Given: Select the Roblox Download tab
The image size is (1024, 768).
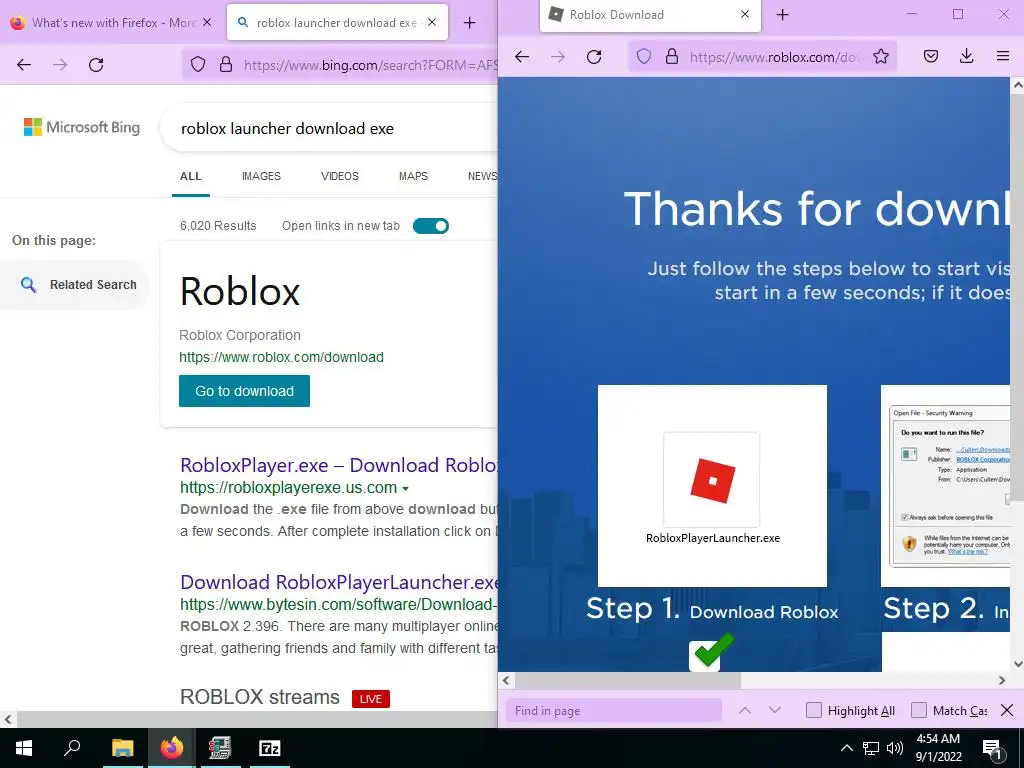Looking at the screenshot, I should (x=650, y=14).
